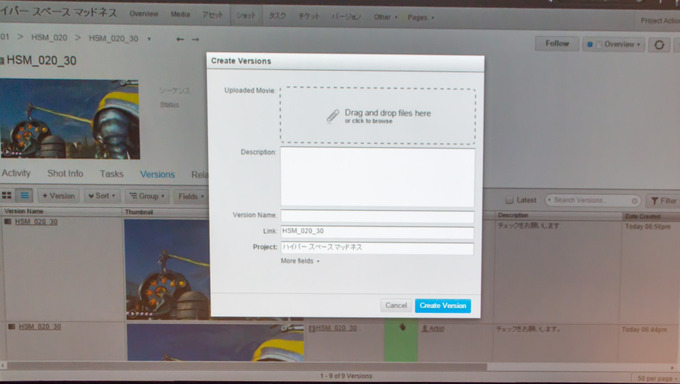Open the Filter panel
This screenshot has height=384, width=680.
664,201
